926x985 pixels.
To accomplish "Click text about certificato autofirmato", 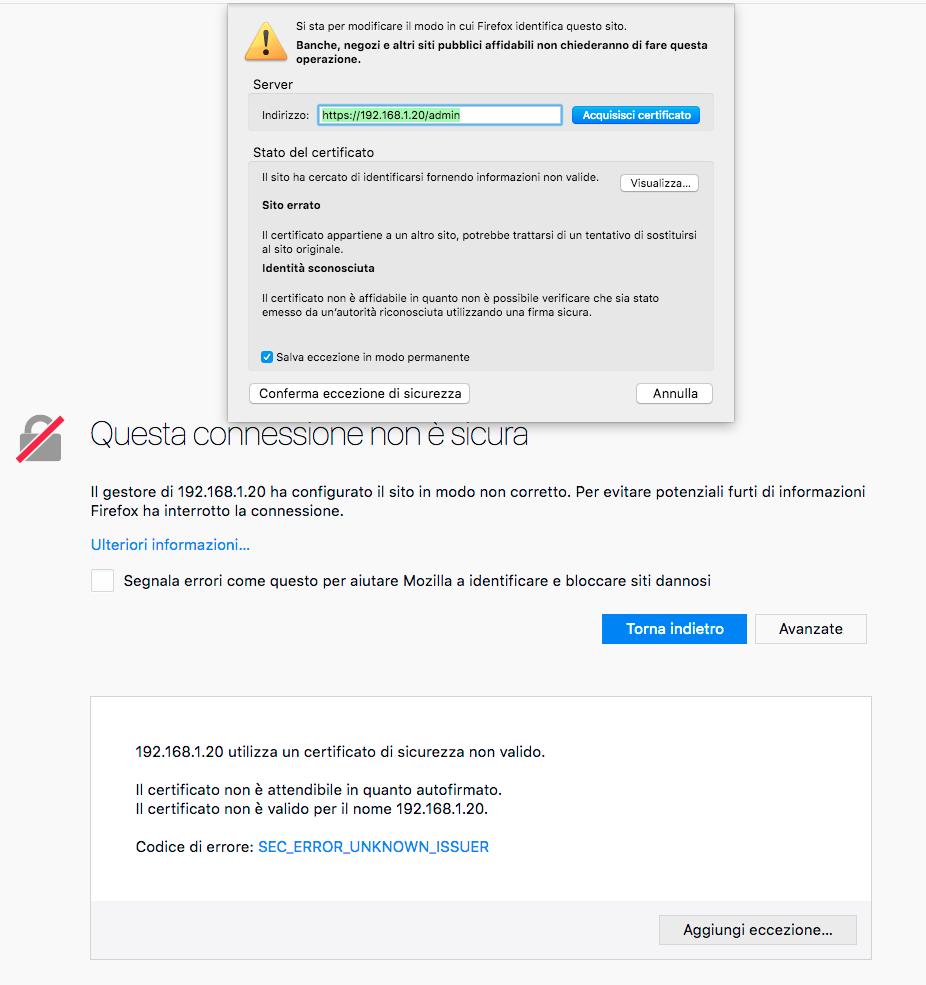I will (319, 790).
